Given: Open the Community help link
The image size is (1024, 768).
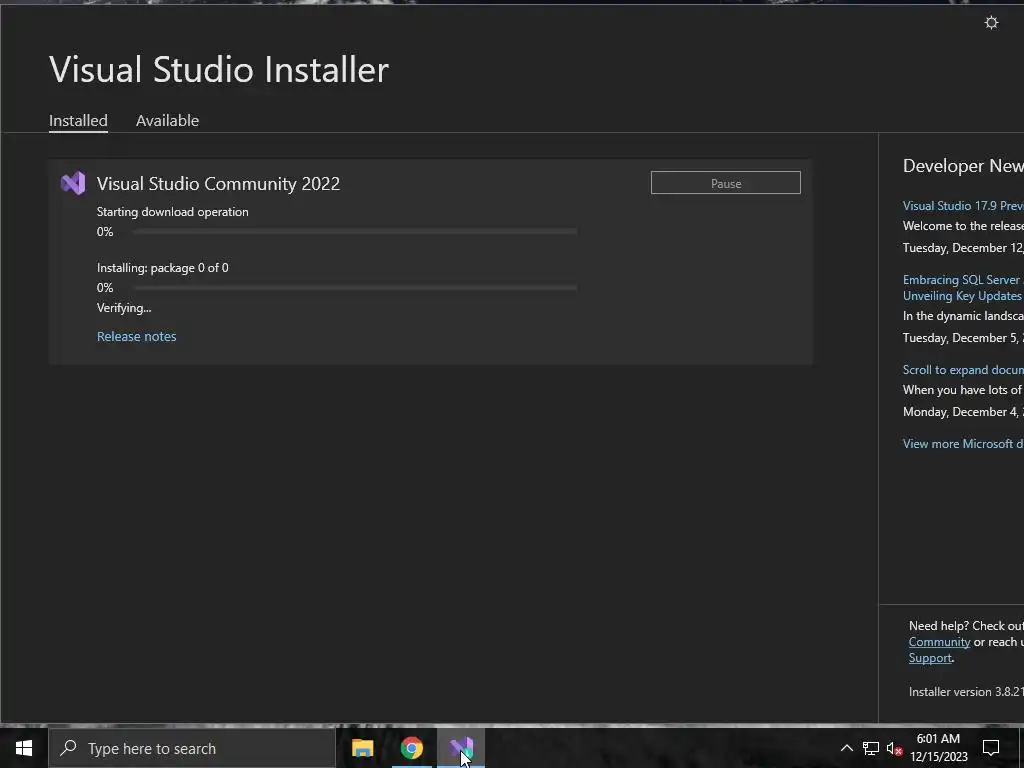Looking at the screenshot, I should click(x=939, y=642).
